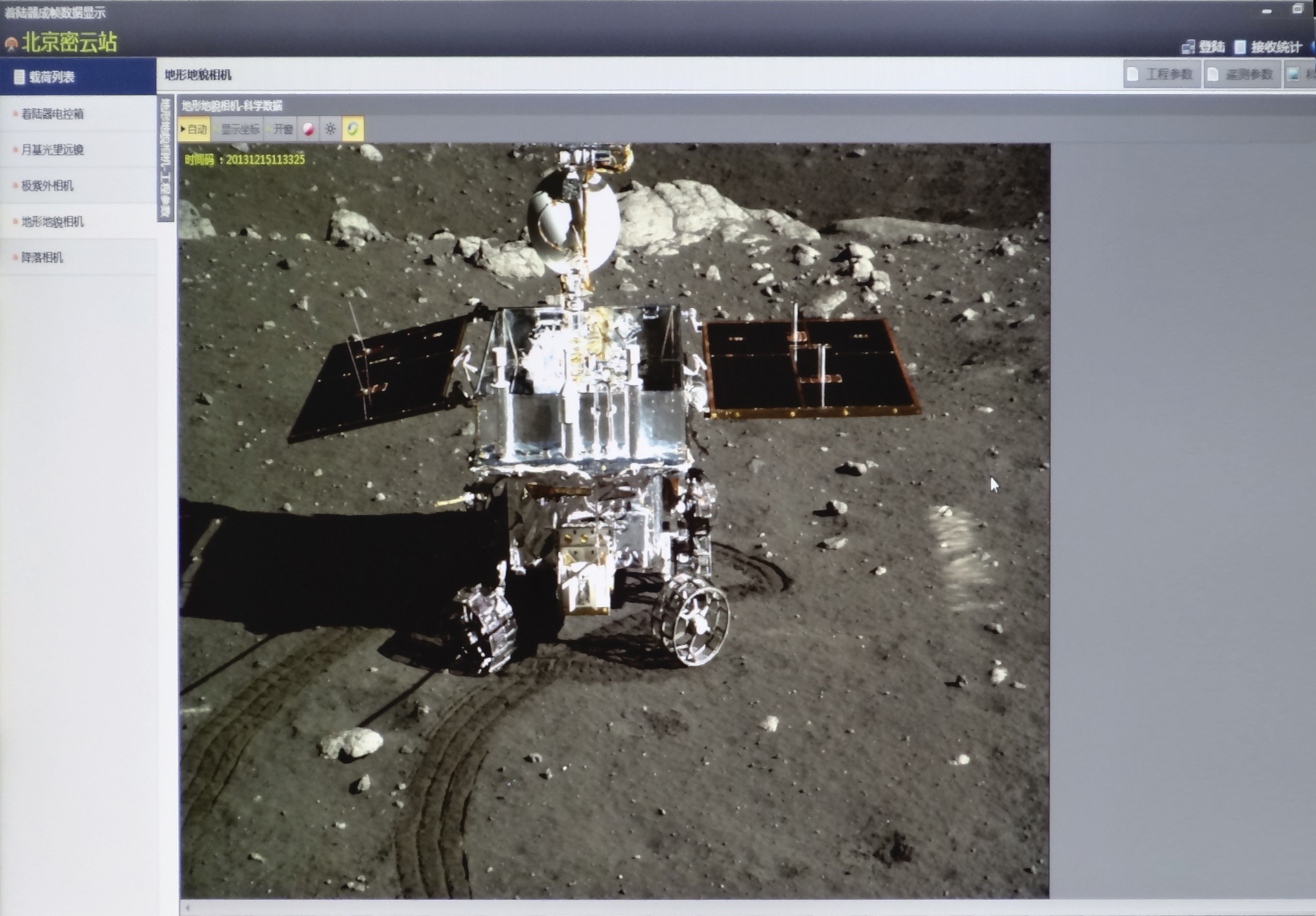Click the 载荷列表 list icon
The image size is (1316, 916).
(x=19, y=77)
